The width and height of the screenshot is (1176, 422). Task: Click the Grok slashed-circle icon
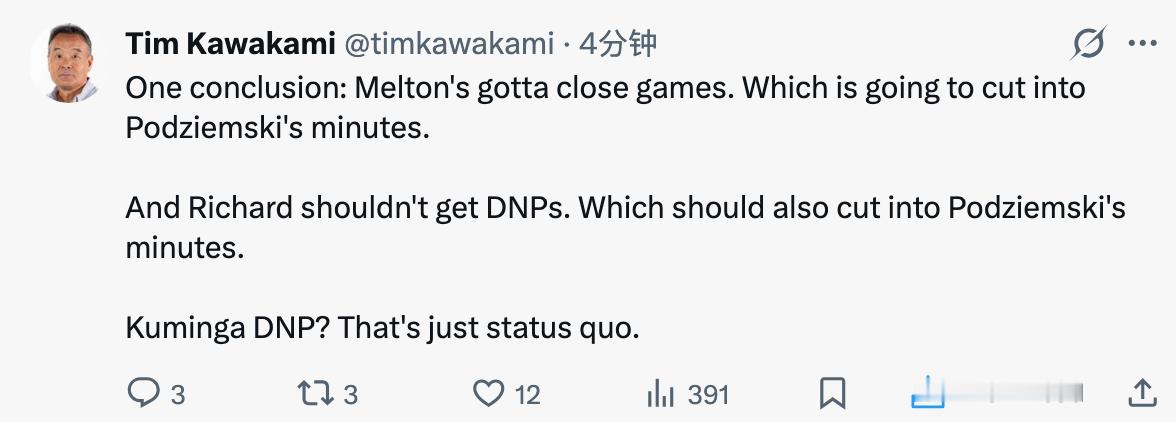coord(1088,44)
